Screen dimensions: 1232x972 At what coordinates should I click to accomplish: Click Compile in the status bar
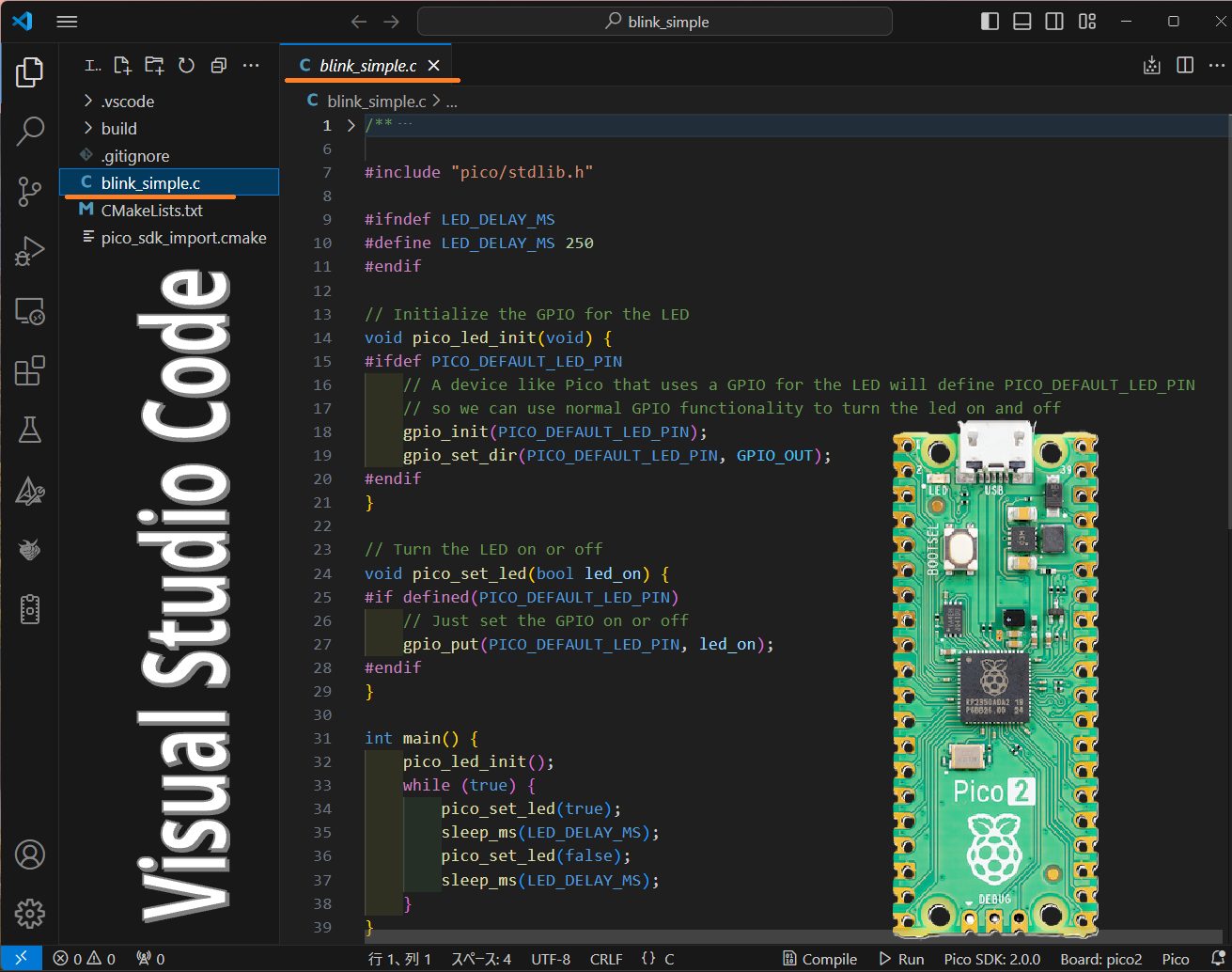[x=819, y=959]
